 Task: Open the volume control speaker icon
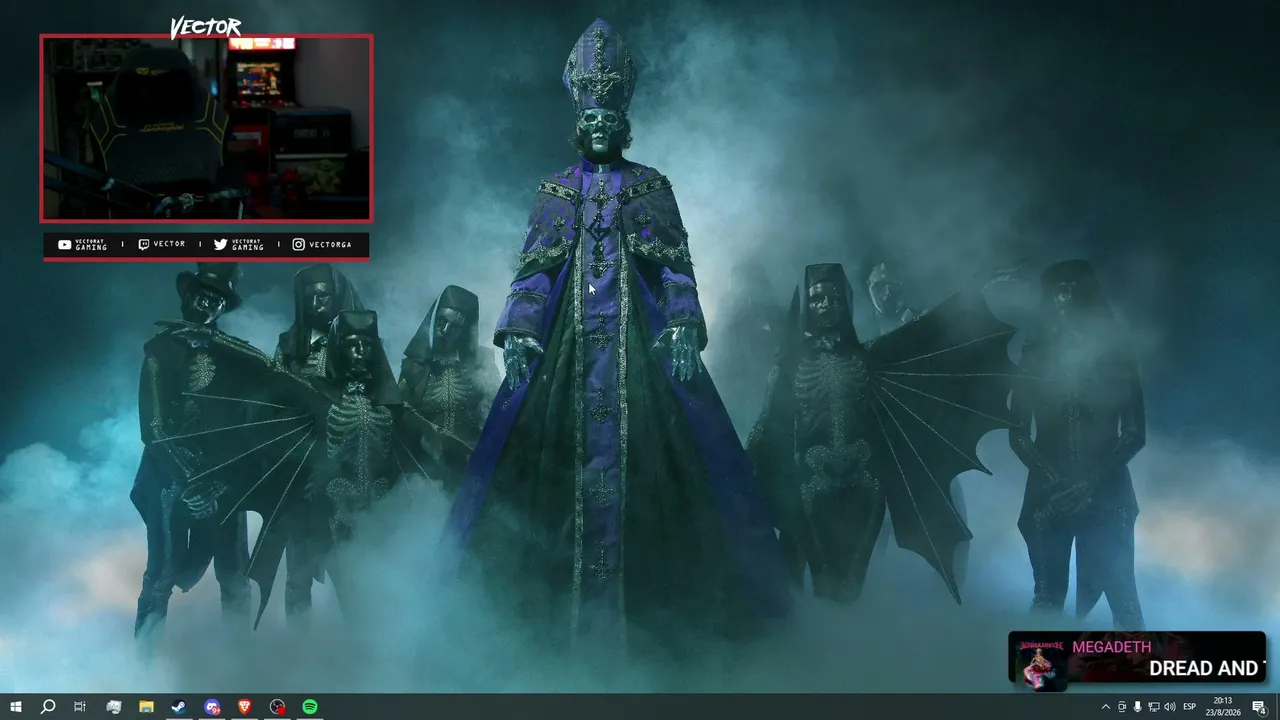point(1170,707)
